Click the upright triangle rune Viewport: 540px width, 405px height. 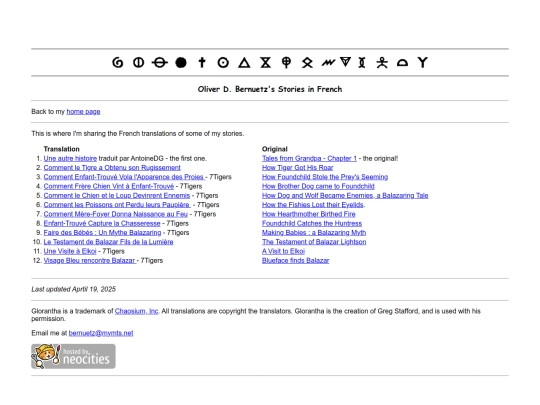tap(244, 63)
